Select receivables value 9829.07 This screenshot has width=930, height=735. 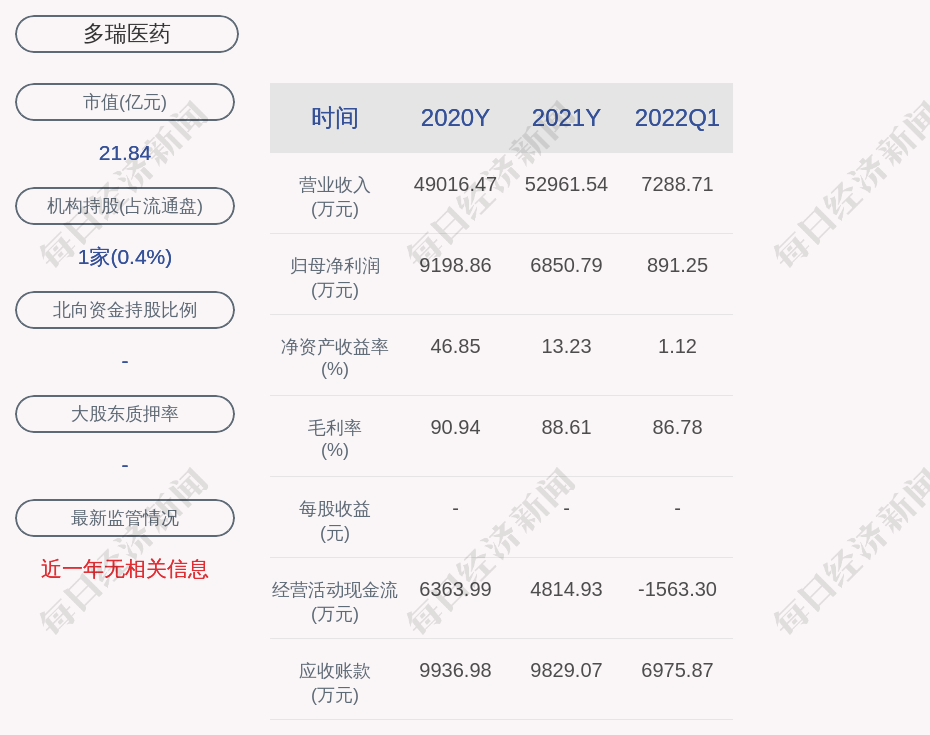tap(566, 670)
